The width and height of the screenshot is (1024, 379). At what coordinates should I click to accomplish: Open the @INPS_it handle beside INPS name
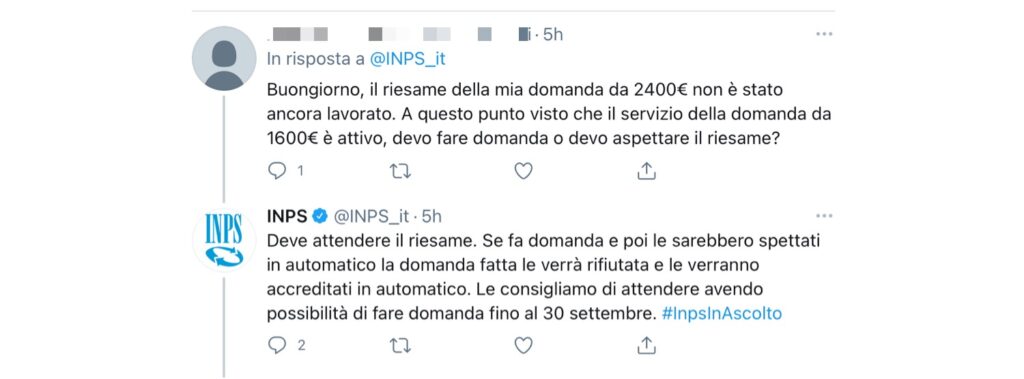point(371,216)
